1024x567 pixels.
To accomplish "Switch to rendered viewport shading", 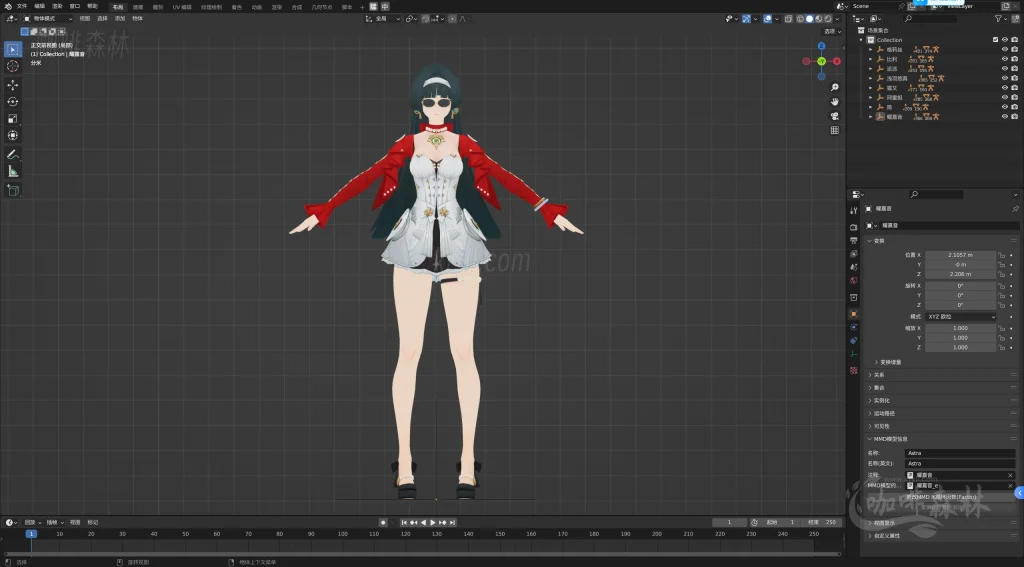I will click(x=828, y=18).
